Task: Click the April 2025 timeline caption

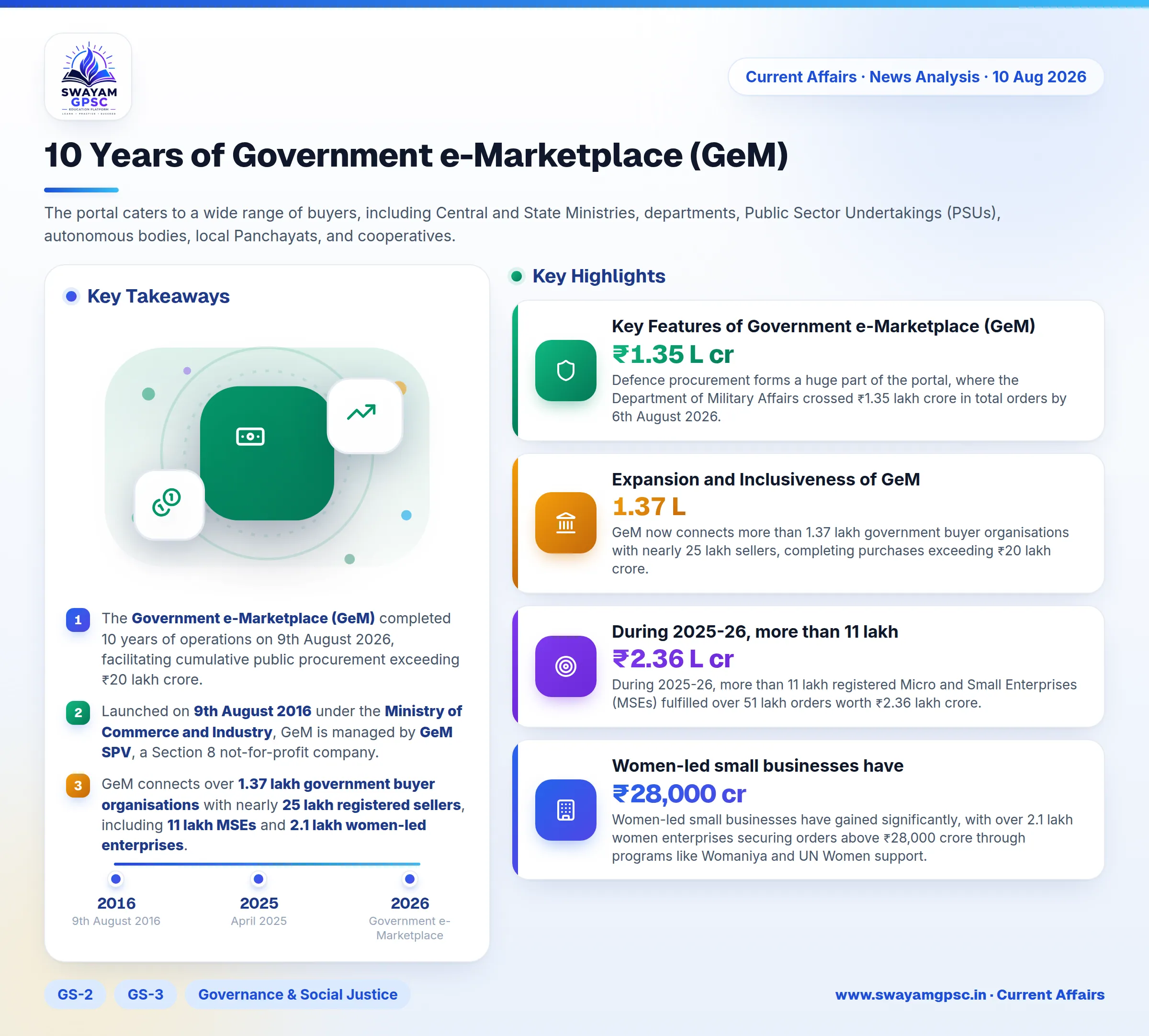Action: click(x=259, y=921)
